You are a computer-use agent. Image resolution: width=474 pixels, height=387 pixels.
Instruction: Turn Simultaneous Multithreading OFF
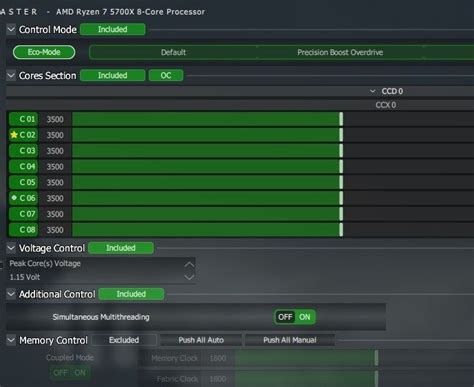point(285,317)
